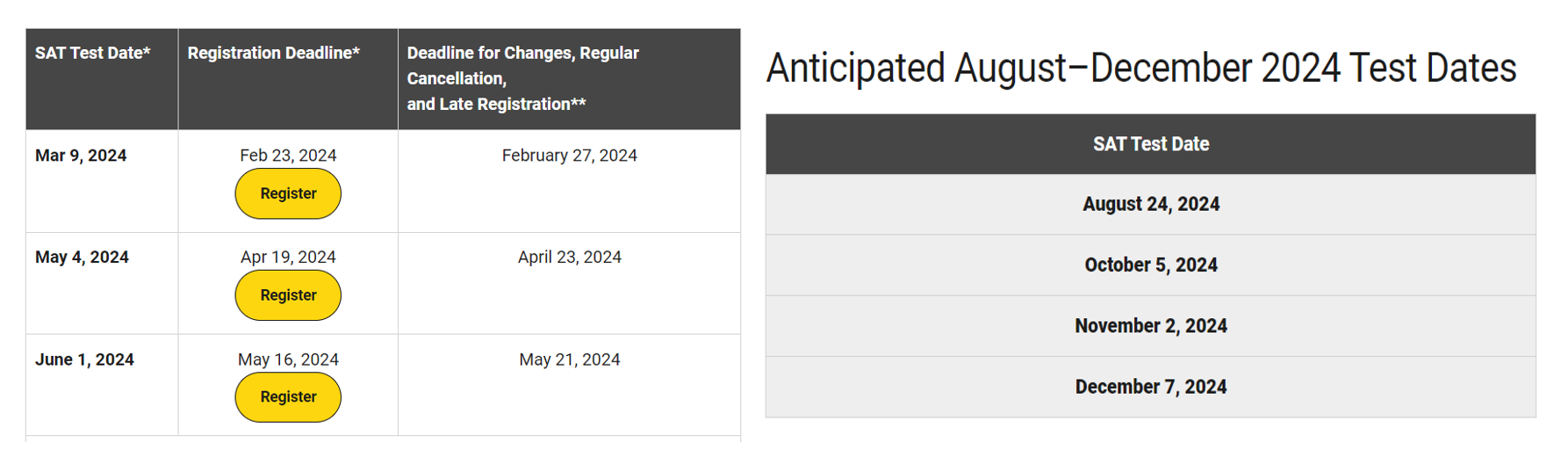Click Register for the Mar 9, 2024 test
This screenshot has width=1568, height=450.
click(288, 193)
